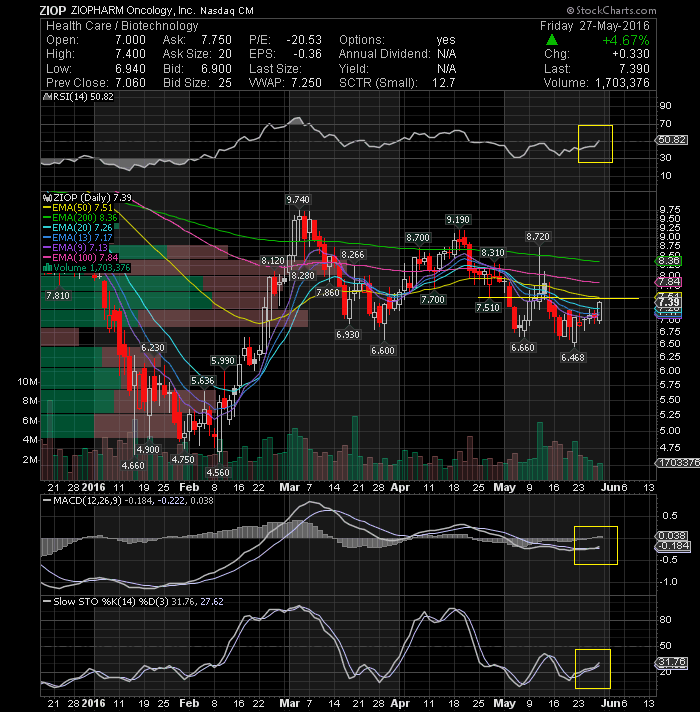The height and width of the screenshot is (712, 700).
Task: Click the 6.930 low price label
Action: [x=348, y=335]
